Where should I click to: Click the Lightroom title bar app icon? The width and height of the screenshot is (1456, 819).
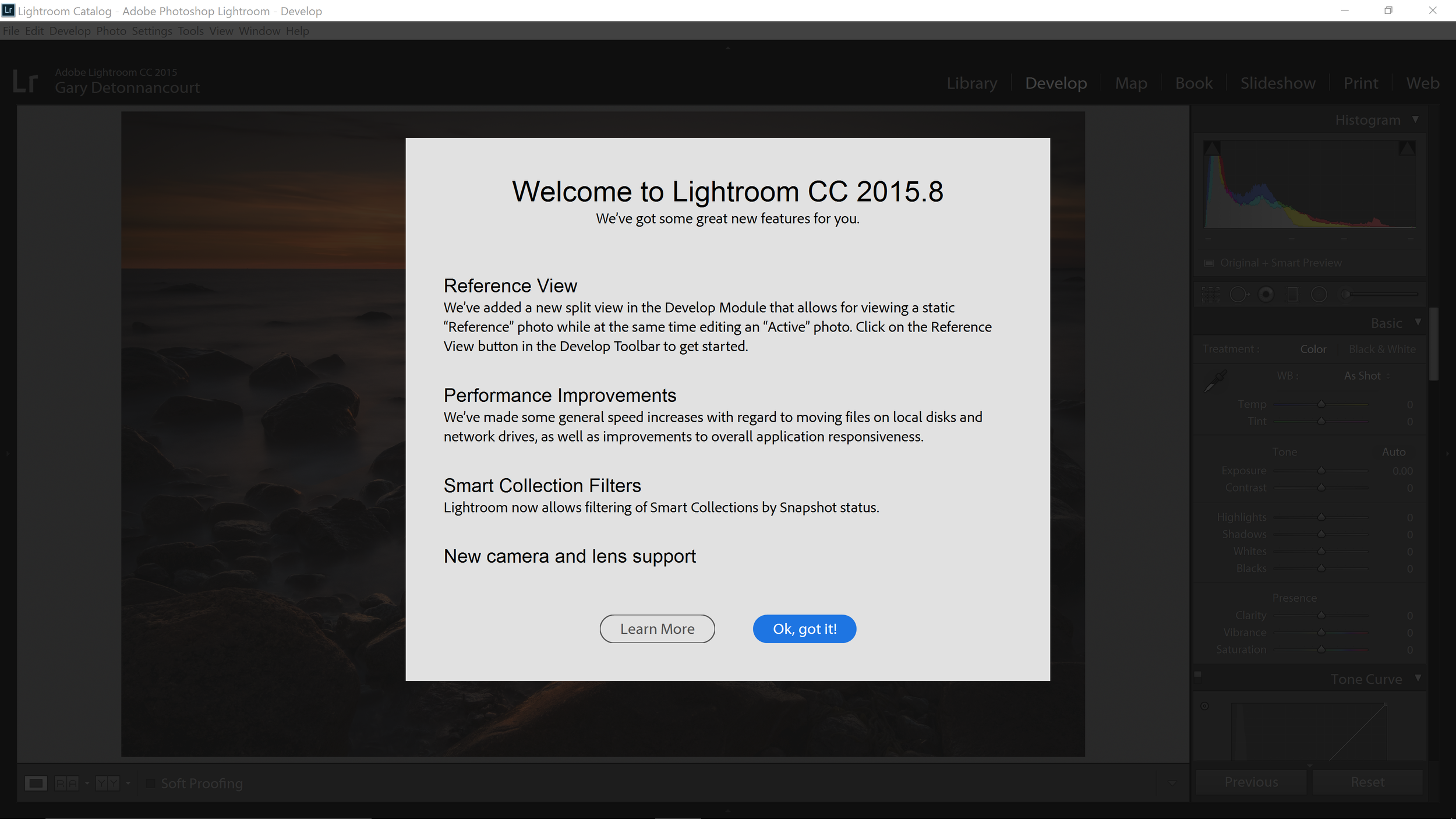click(x=8, y=10)
